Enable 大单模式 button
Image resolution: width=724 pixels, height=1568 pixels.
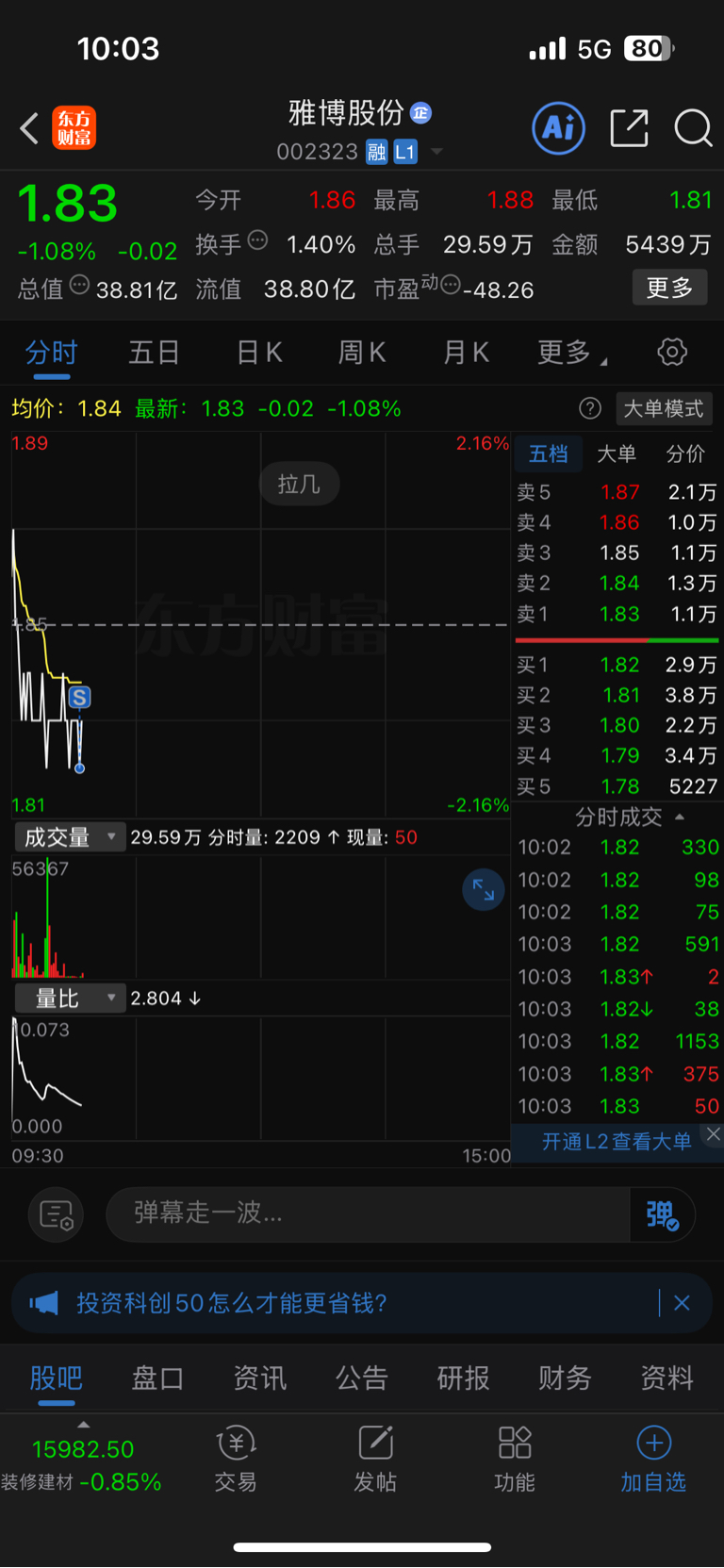664,408
